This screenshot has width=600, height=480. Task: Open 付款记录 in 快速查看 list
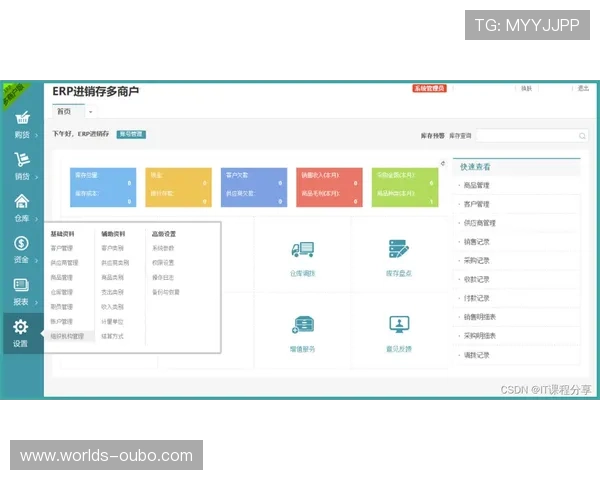pos(476,298)
